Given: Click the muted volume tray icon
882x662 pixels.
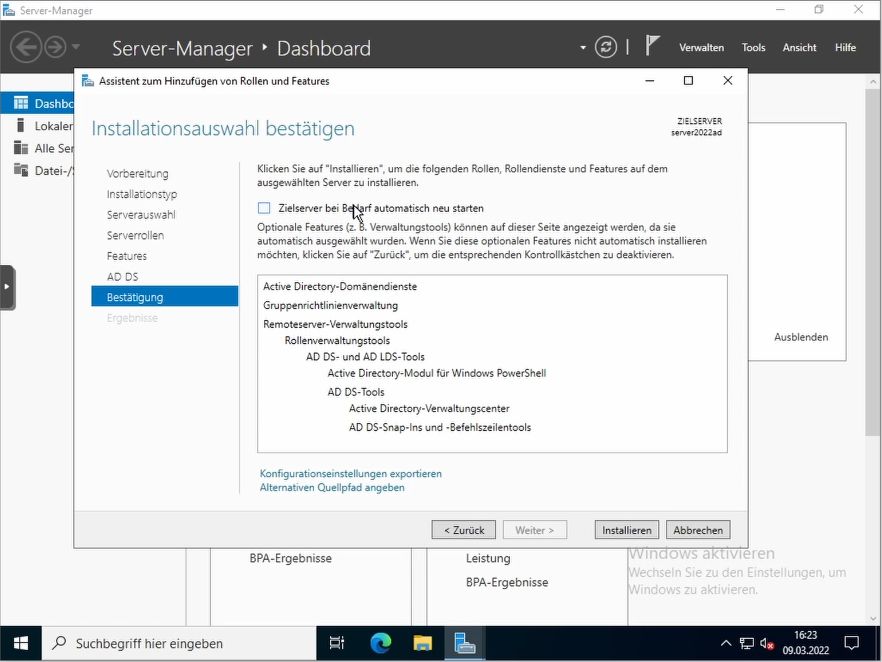Looking at the screenshot, I should [767, 643].
